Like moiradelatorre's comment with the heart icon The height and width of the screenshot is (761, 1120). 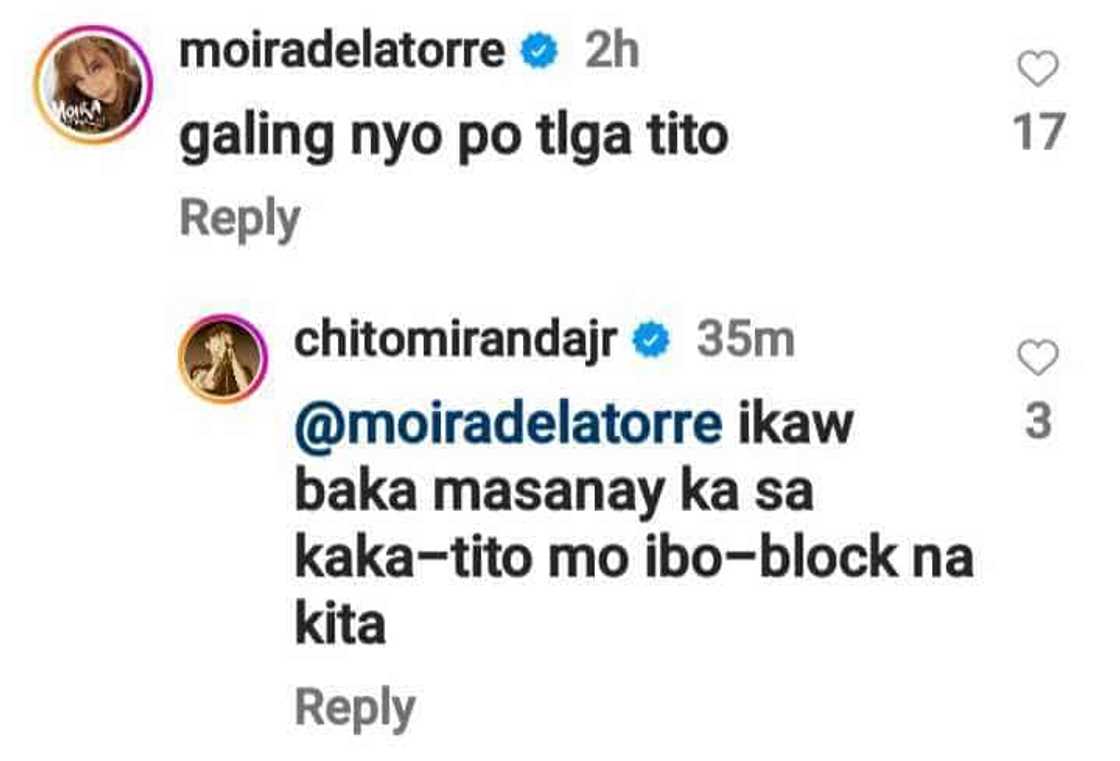coord(1037,69)
